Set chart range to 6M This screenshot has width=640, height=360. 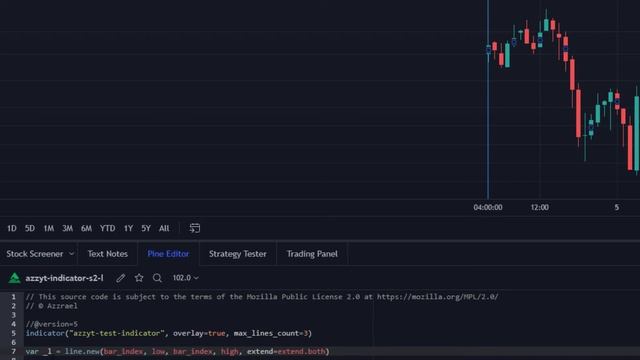click(x=86, y=228)
